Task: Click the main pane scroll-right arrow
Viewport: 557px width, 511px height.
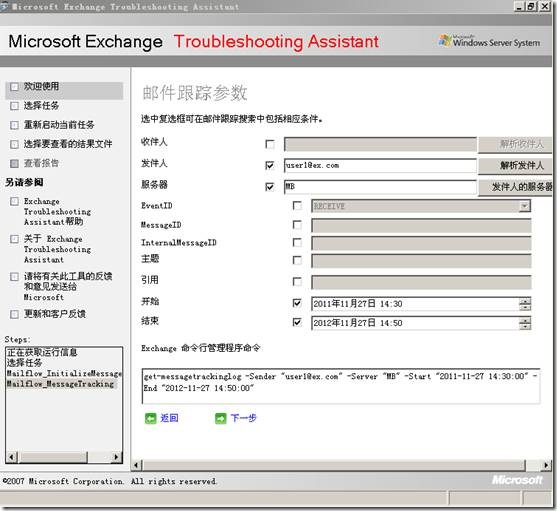Action: coord(546,465)
